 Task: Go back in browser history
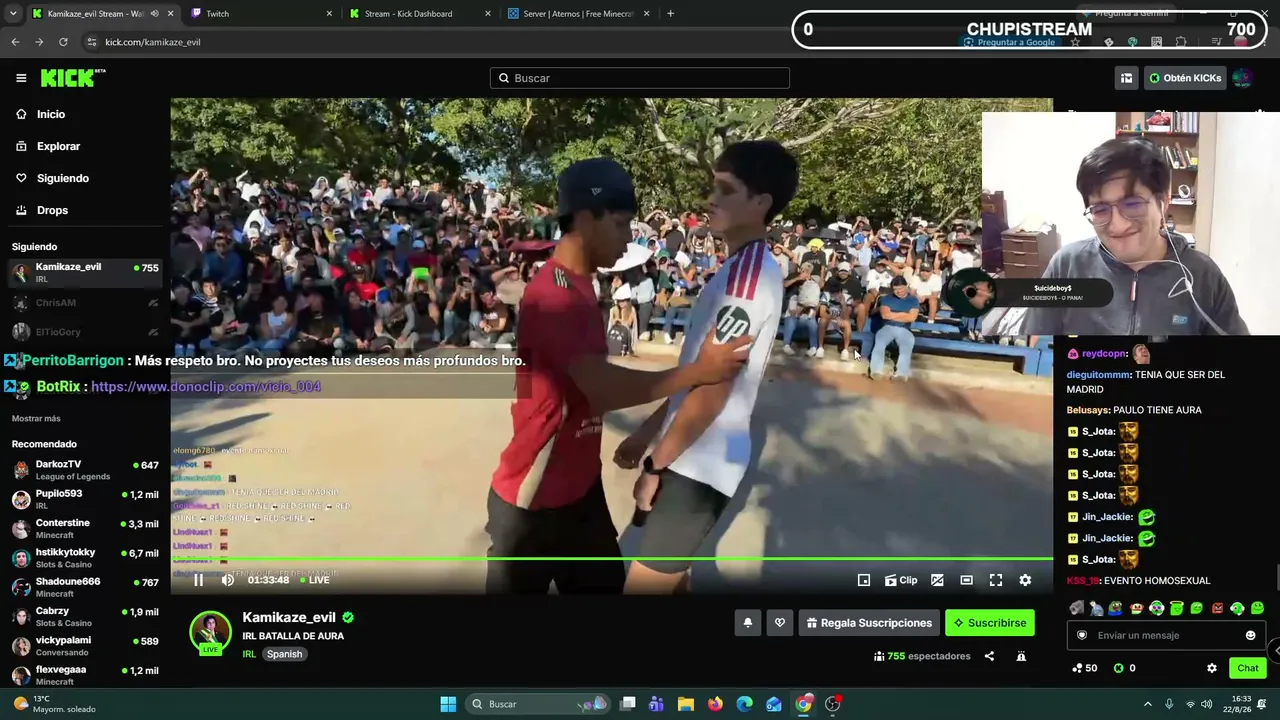click(15, 42)
